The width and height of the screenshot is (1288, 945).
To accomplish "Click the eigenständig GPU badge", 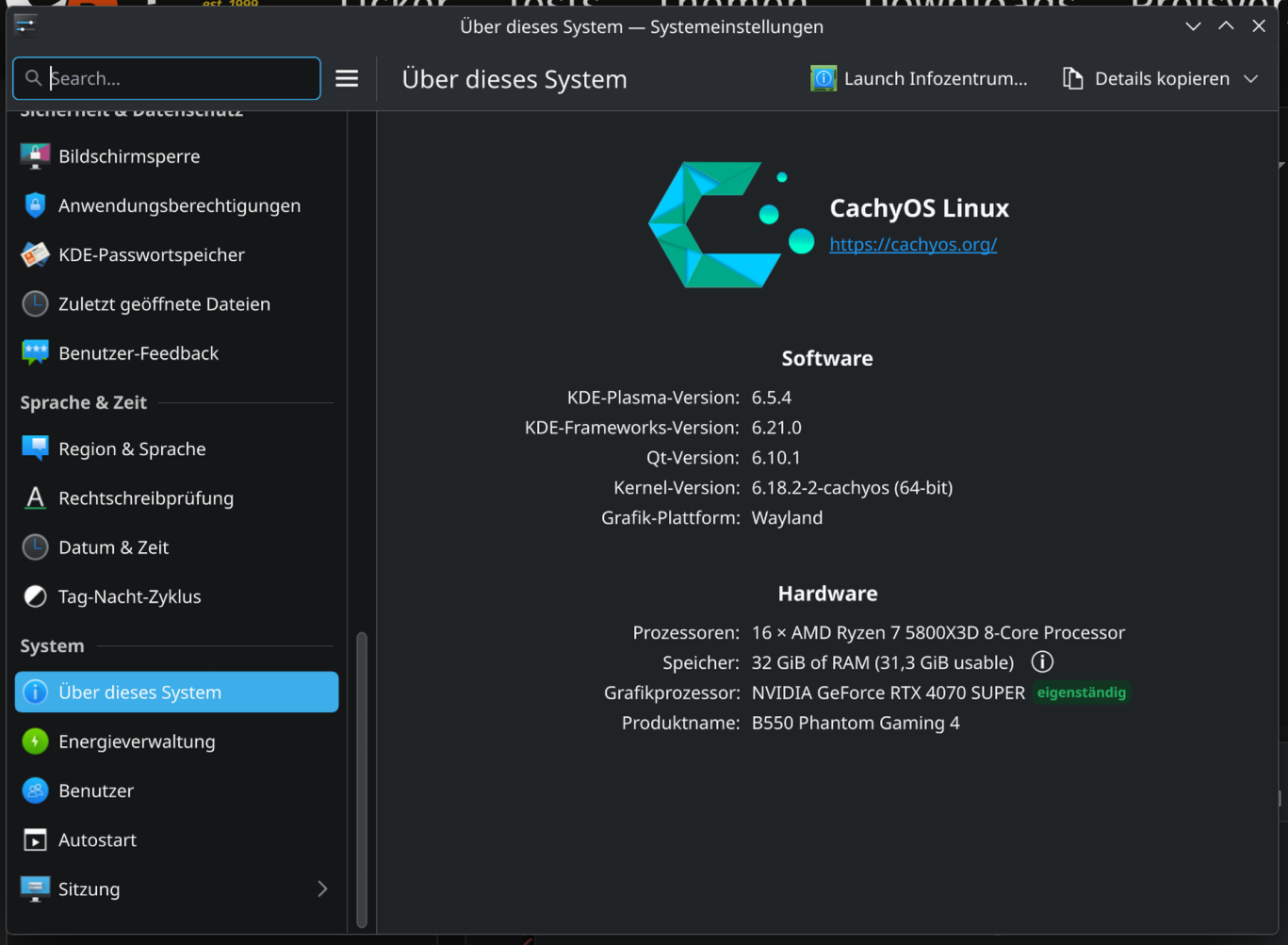I will (1082, 692).
